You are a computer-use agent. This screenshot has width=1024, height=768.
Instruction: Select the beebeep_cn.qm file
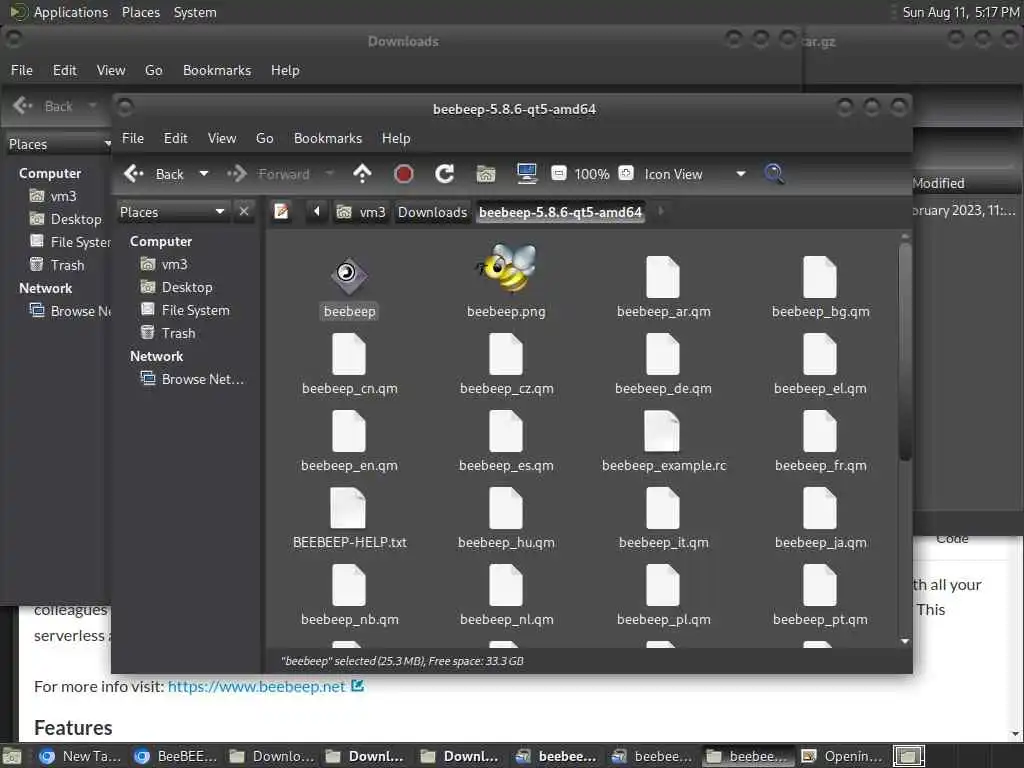[349, 363]
